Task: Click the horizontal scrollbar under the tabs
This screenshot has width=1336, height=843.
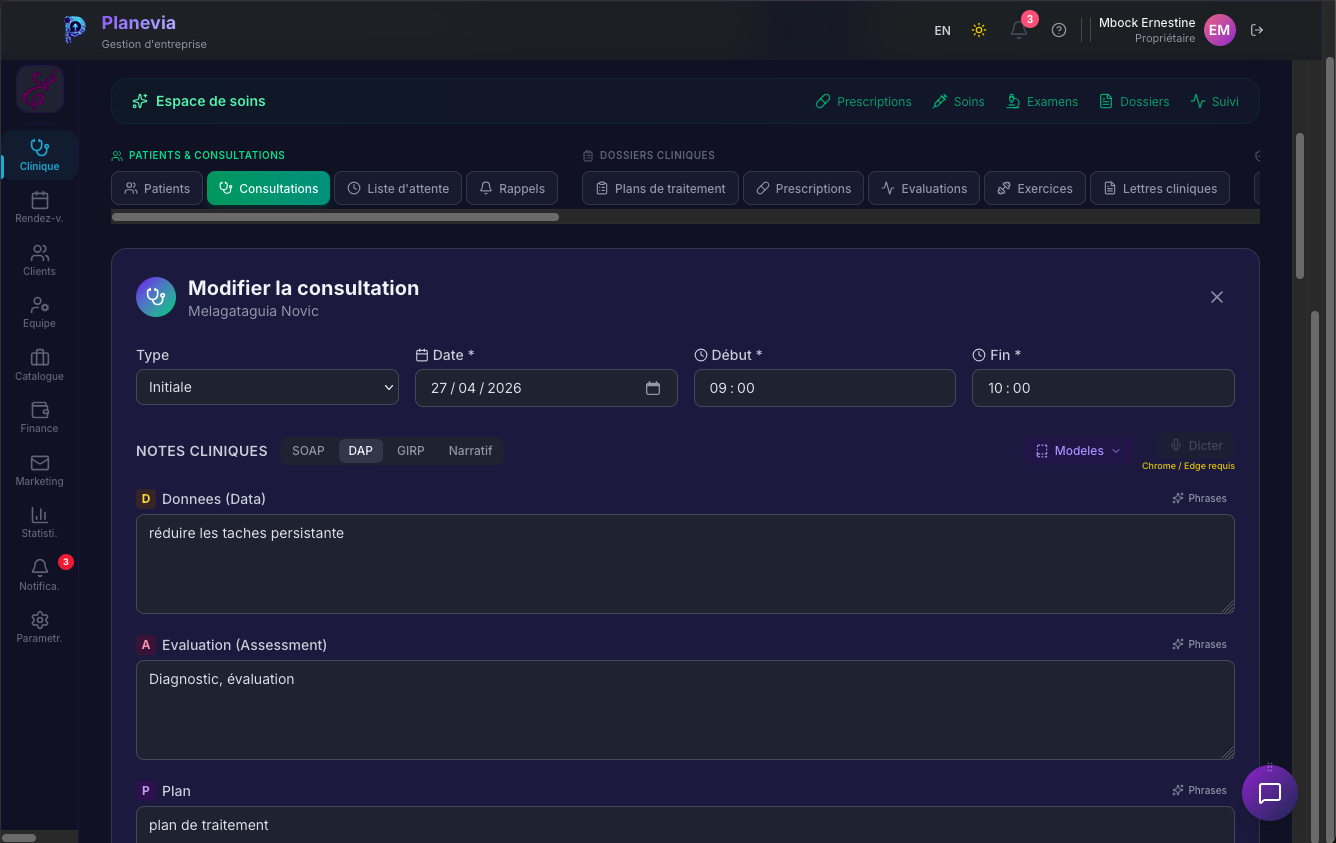Action: (335, 216)
